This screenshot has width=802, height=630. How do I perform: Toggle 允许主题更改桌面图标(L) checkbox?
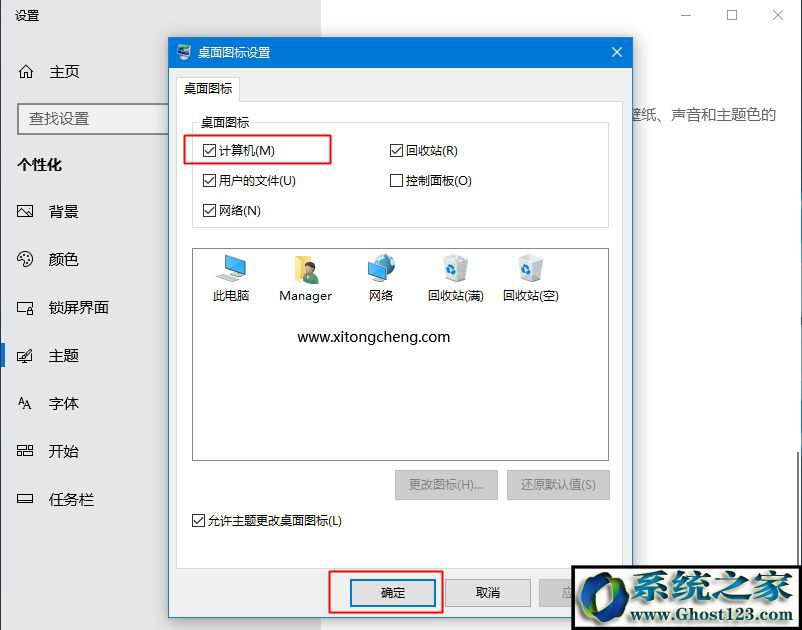(x=198, y=521)
